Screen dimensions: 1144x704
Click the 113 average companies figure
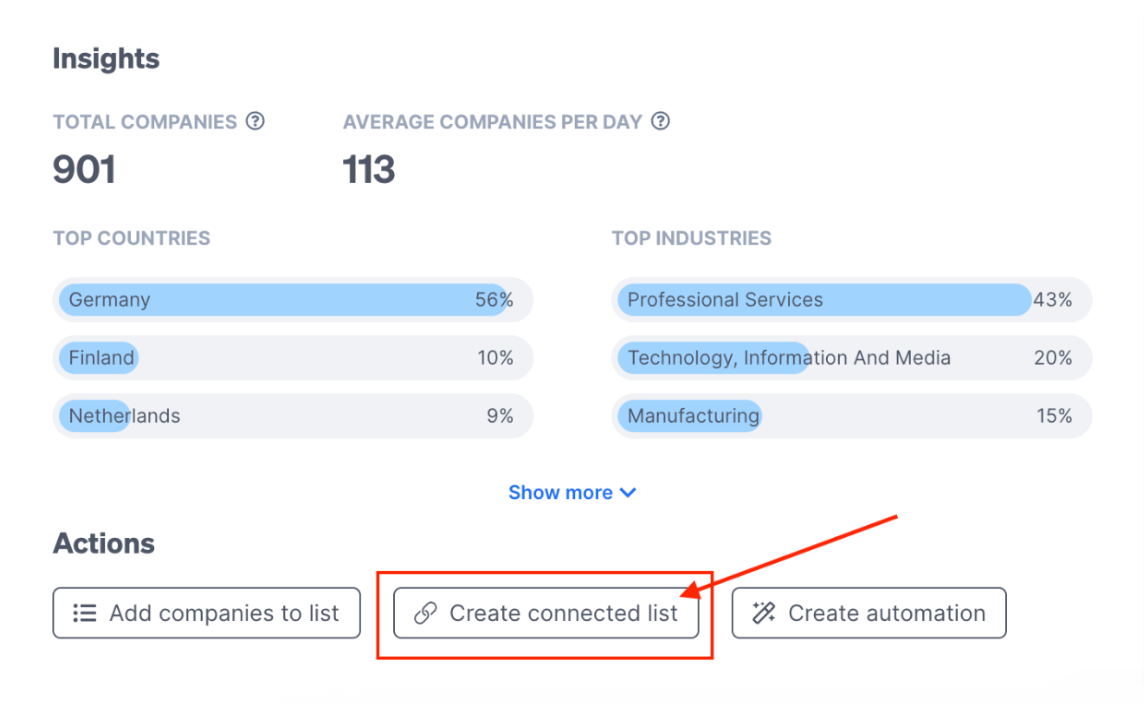[368, 169]
